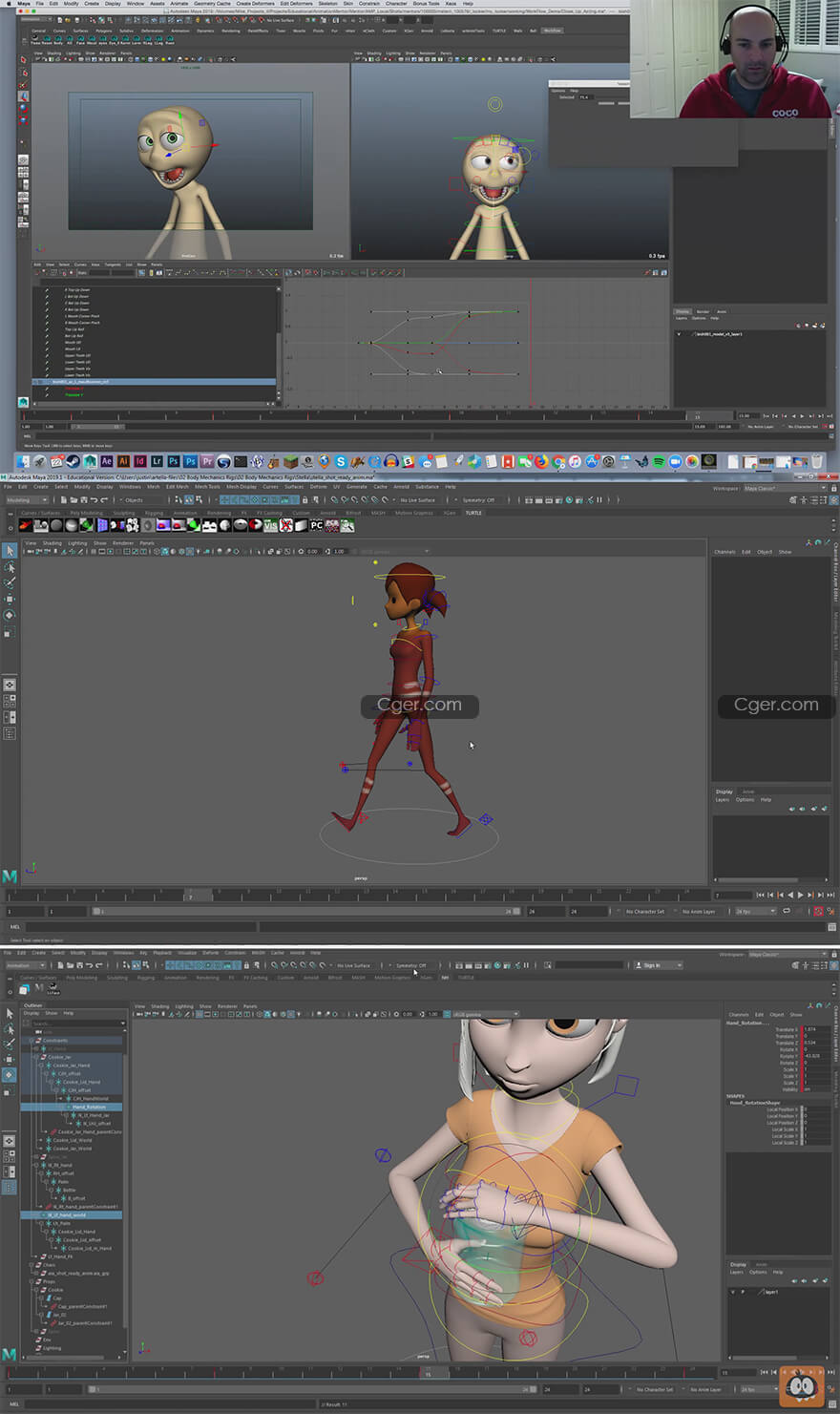Toggle layer1 visibility V in bottom window
This screenshot has height=1414, width=840.
733,1292
